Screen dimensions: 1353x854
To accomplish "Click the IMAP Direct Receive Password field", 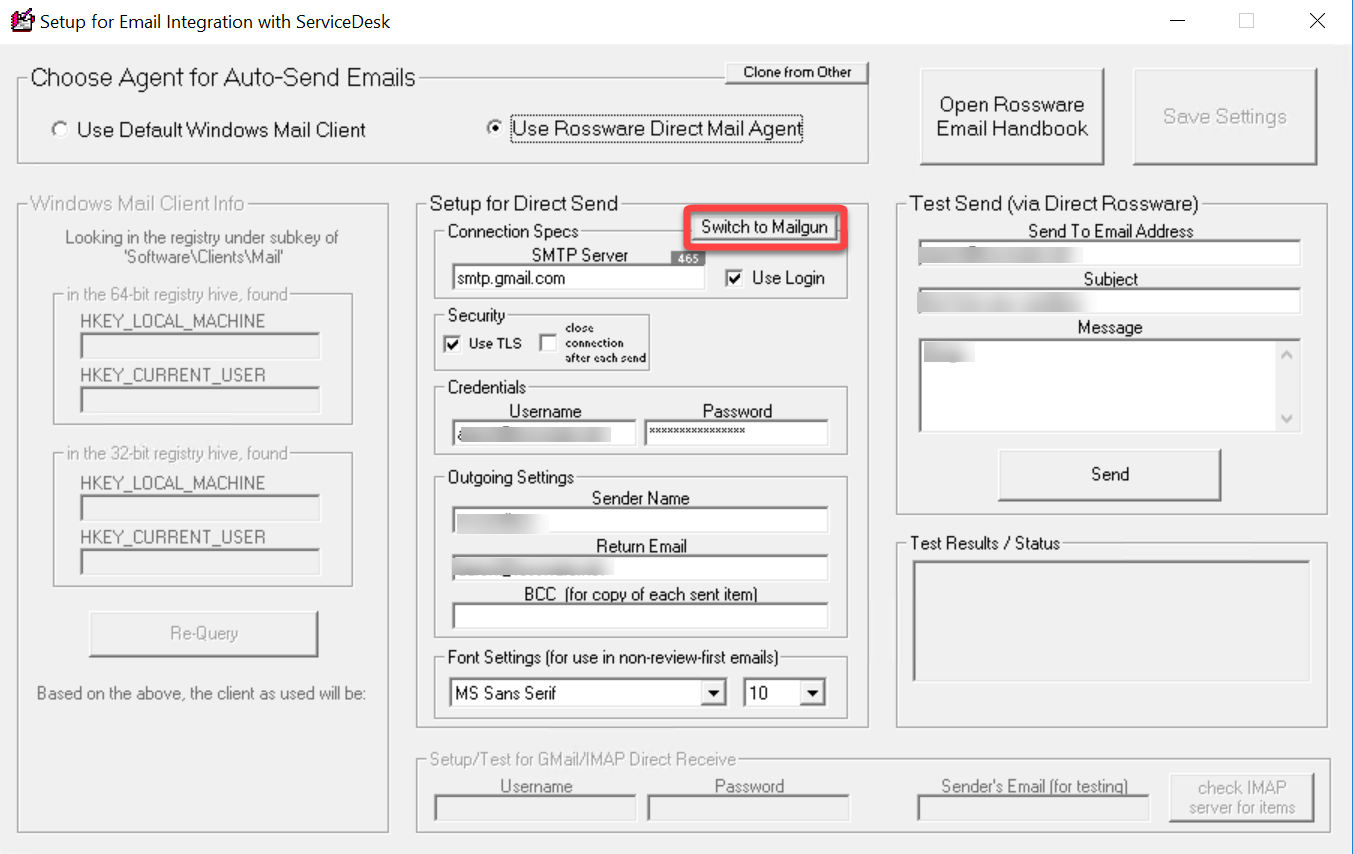I will click(749, 808).
